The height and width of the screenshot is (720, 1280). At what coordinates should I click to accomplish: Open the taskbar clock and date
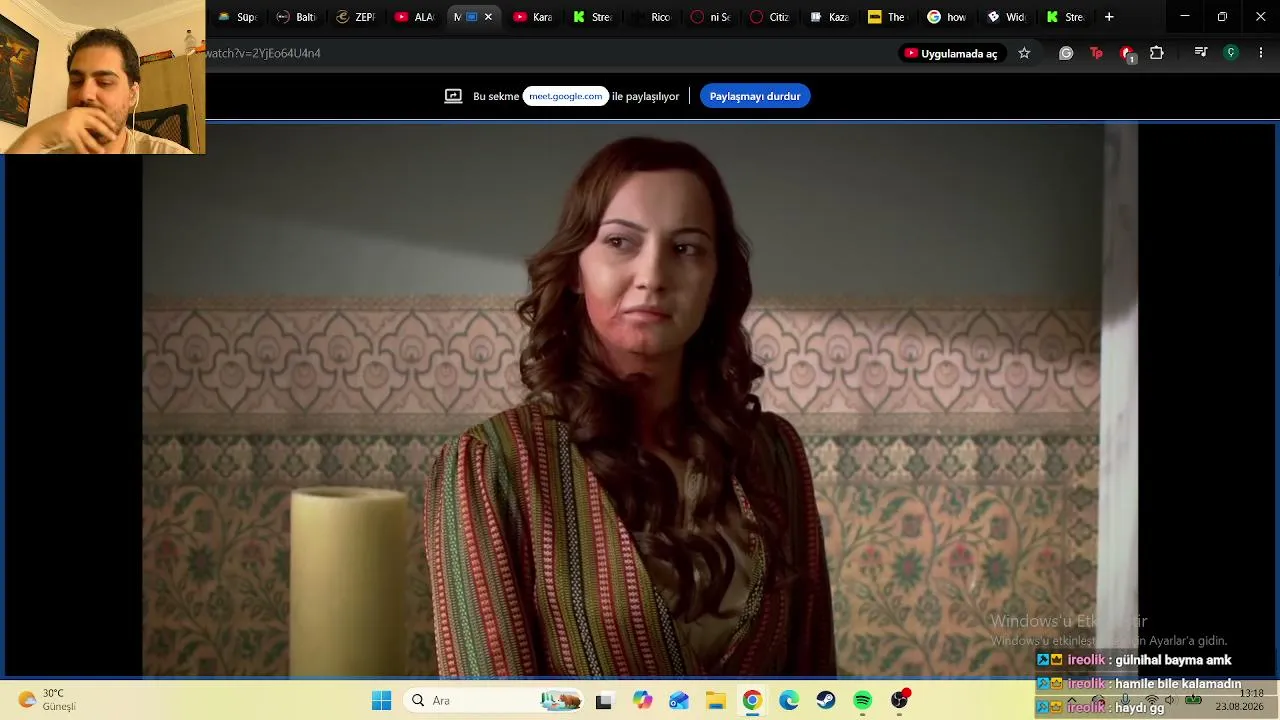1239,700
